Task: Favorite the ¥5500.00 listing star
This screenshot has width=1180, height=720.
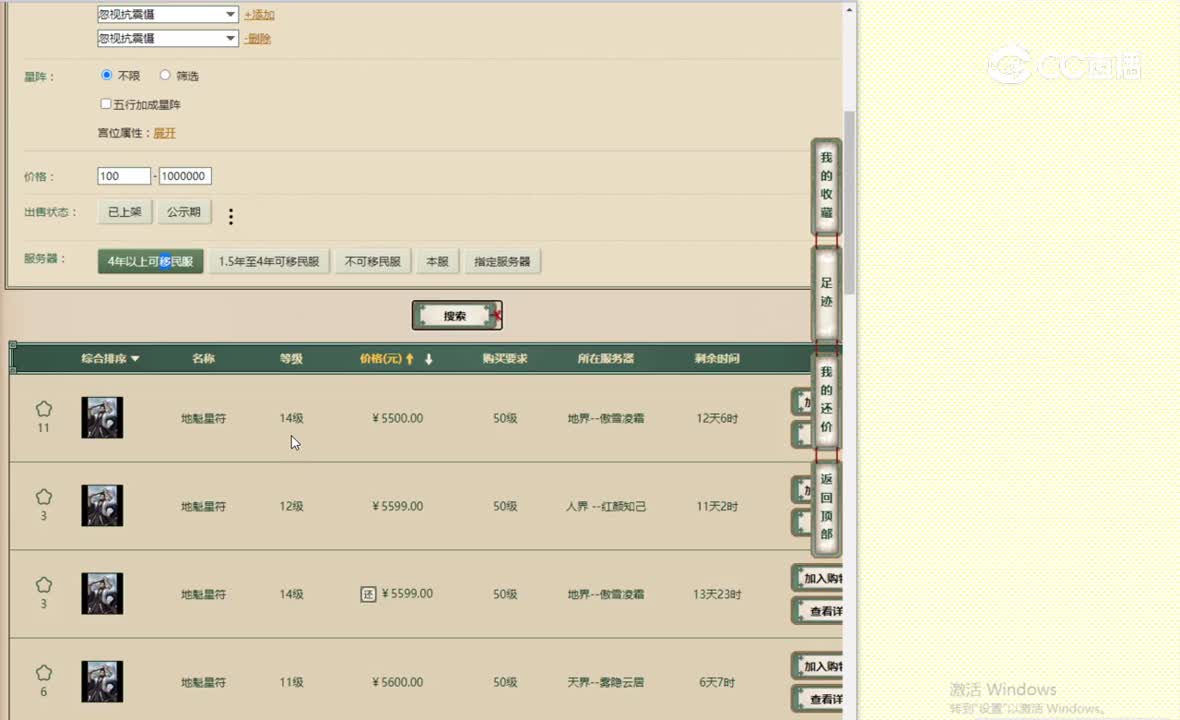Action: tap(44, 409)
